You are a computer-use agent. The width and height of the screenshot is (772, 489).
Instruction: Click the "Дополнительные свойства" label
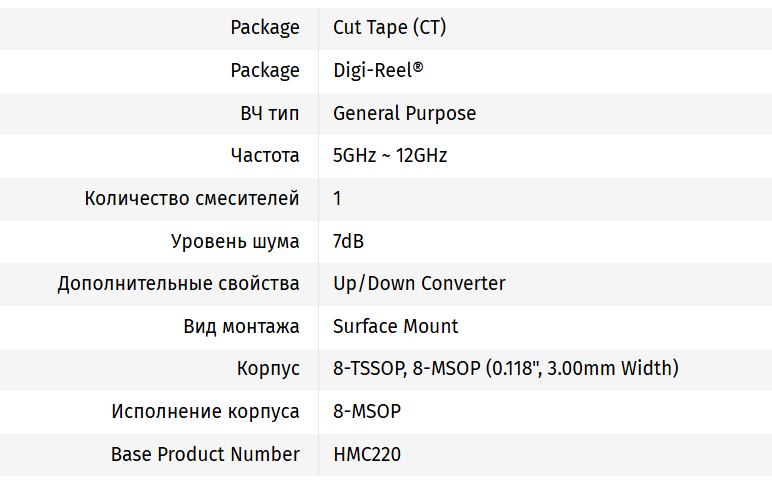click(x=178, y=283)
